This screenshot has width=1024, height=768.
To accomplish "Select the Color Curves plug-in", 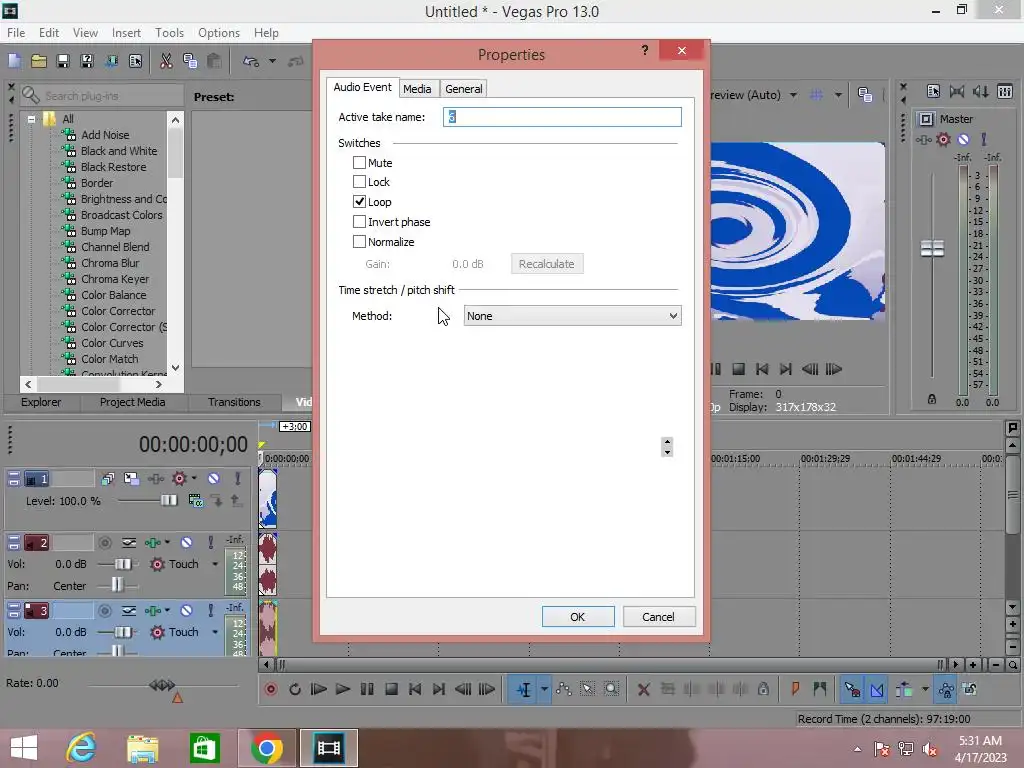I will click(112, 343).
